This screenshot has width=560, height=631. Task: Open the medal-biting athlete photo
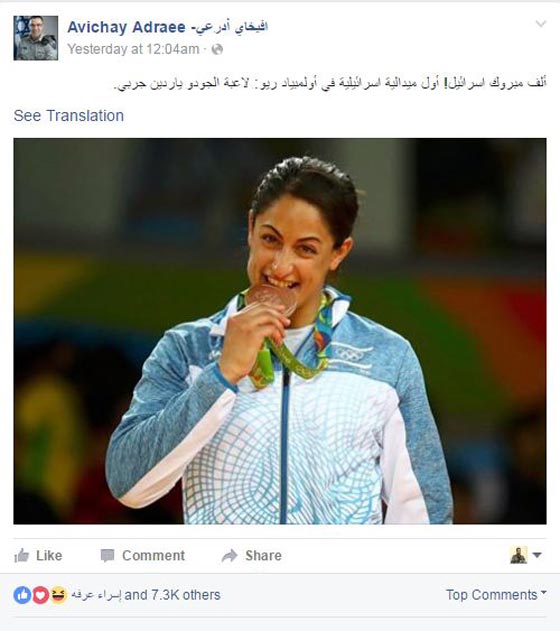pos(280,331)
